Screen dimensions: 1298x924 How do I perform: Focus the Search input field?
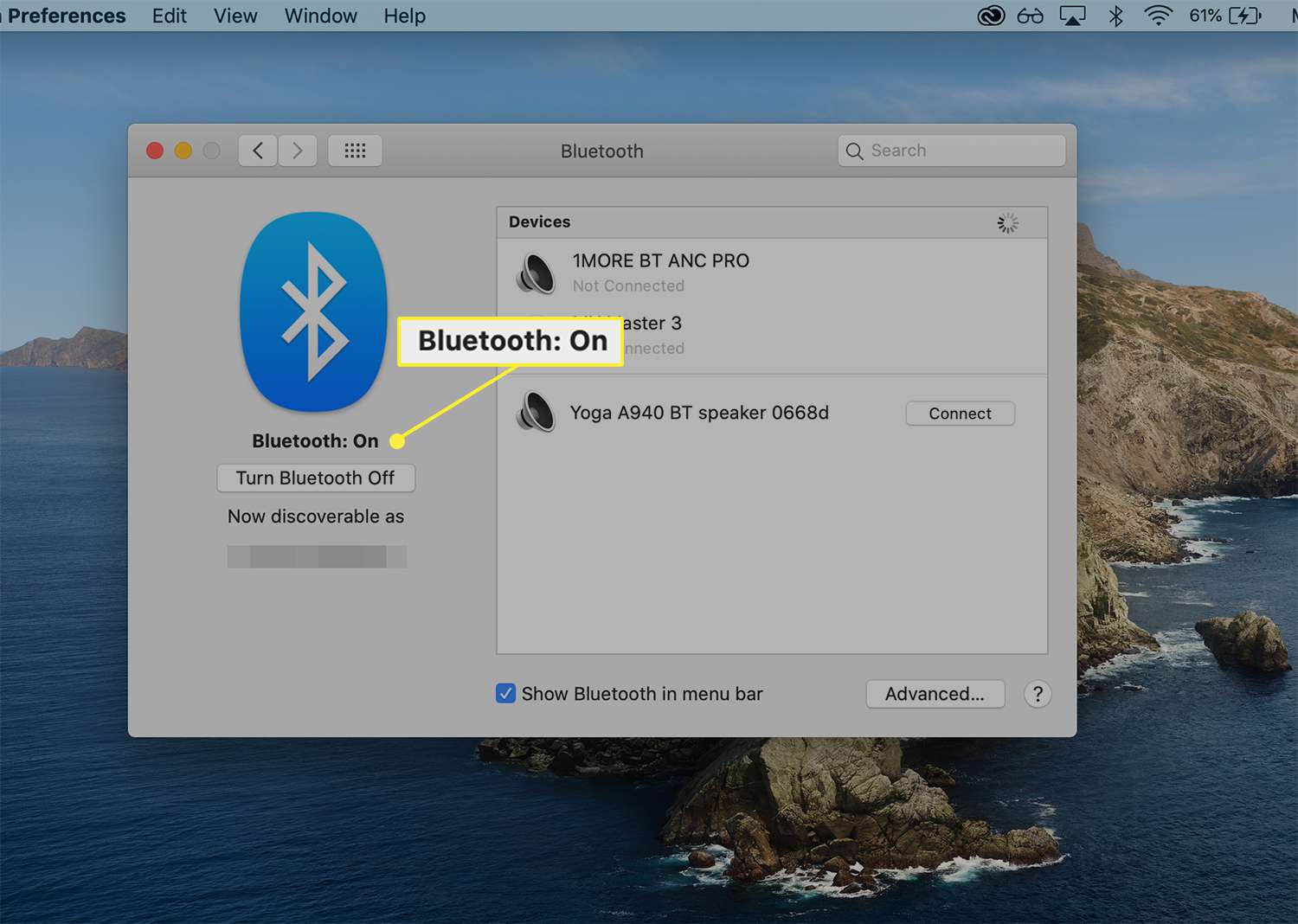click(x=952, y=151)
